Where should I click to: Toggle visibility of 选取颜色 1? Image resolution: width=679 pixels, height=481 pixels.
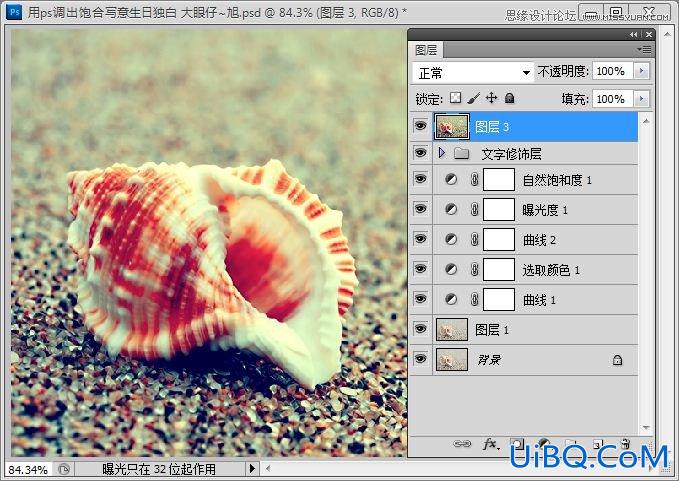[420, 268]
